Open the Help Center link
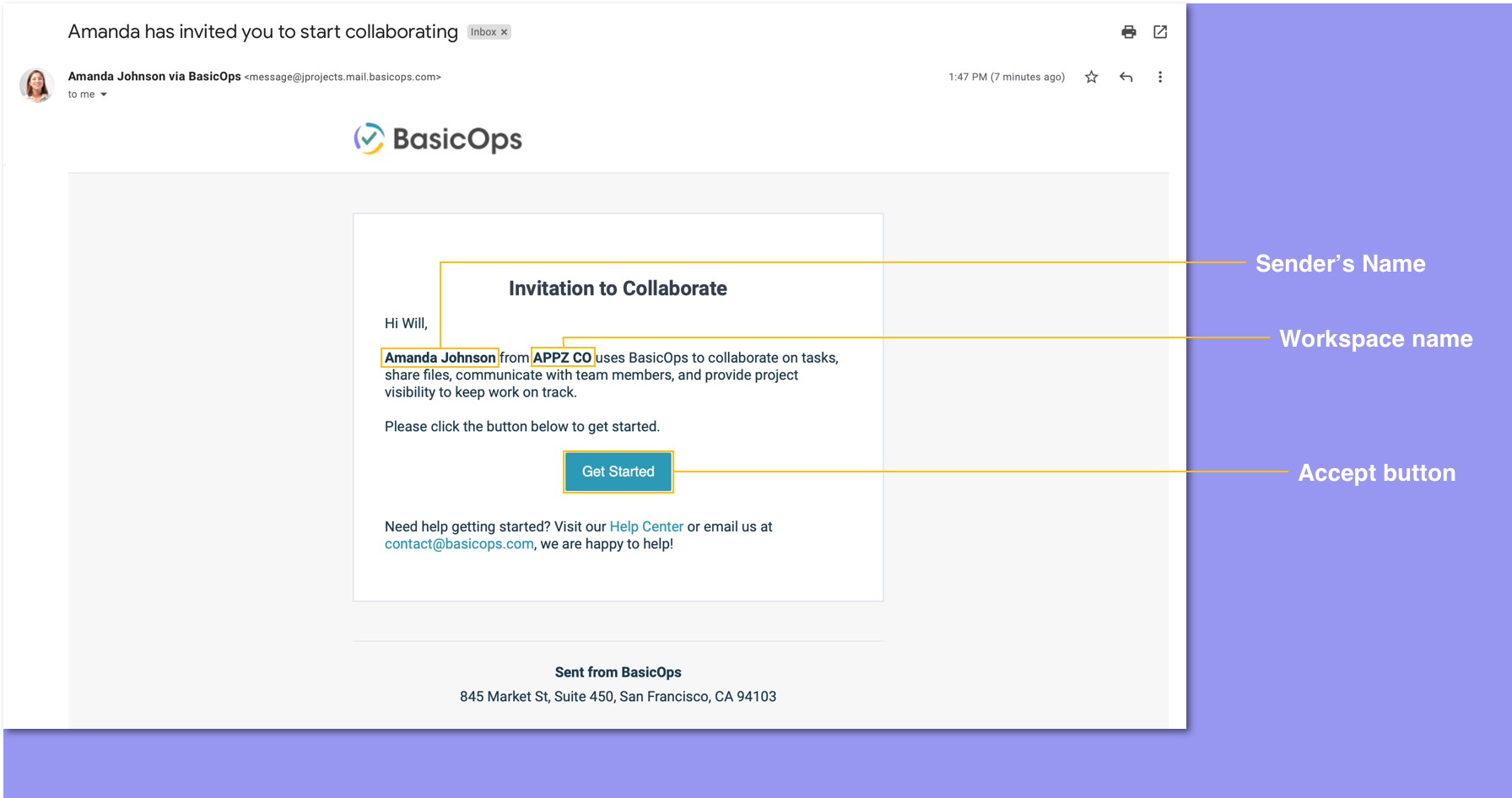 click(x=646, y=526)
